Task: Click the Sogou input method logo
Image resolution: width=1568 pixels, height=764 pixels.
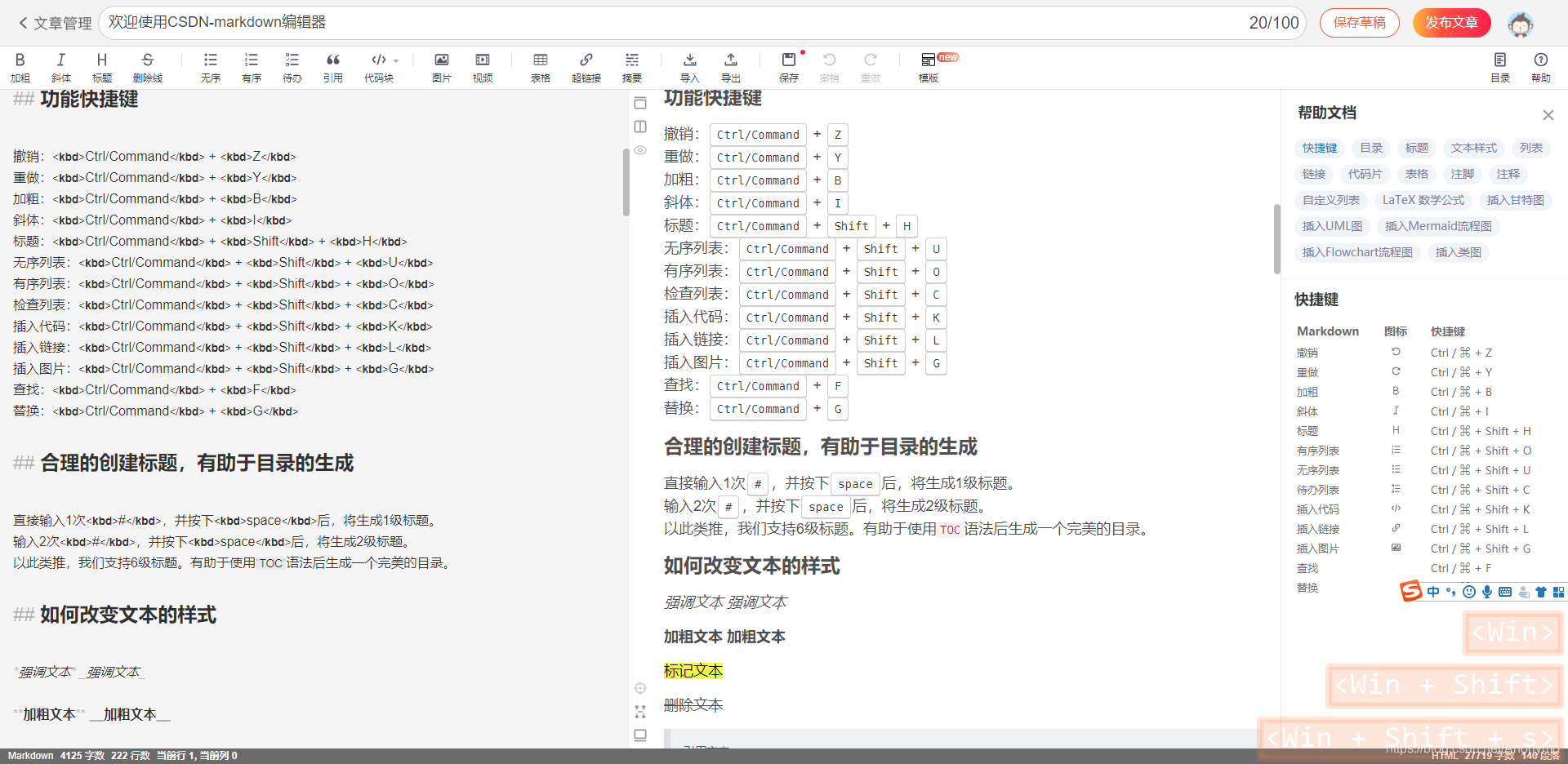Action: click(x=1411, y=591)
